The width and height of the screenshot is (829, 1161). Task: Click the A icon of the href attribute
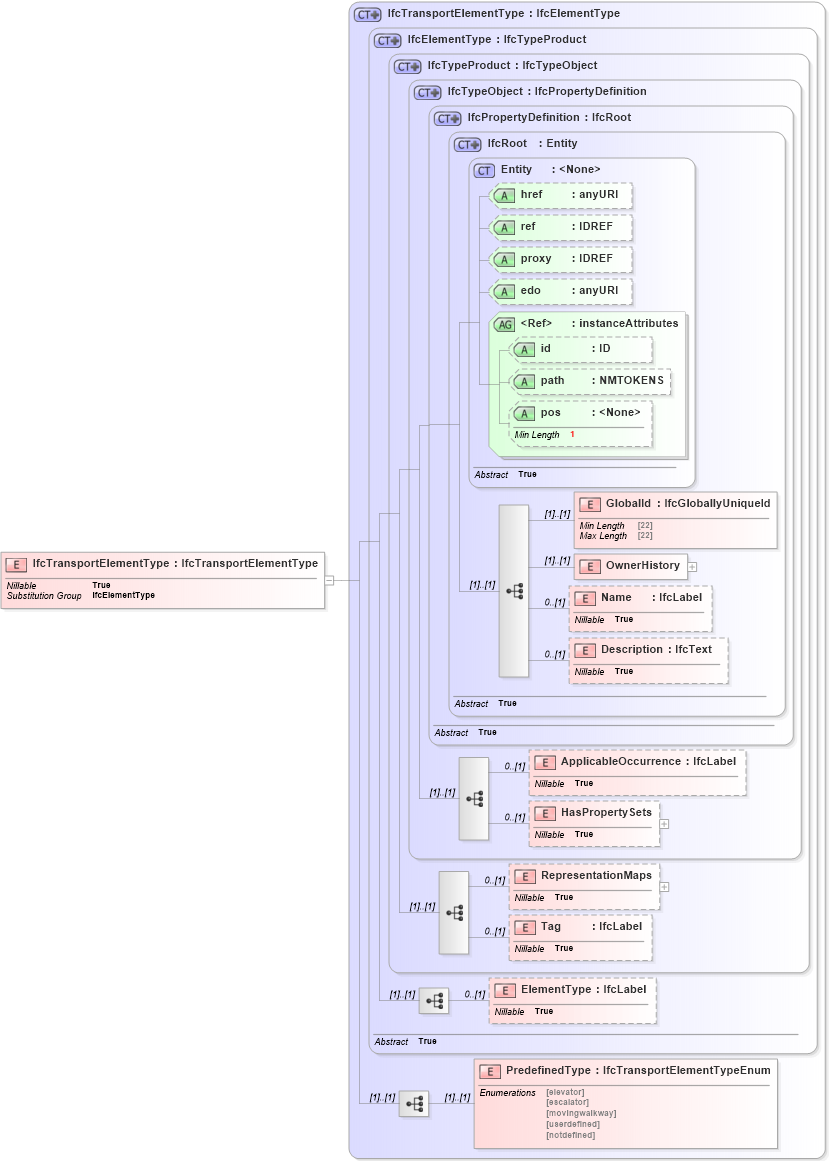(x=506, y=195)
